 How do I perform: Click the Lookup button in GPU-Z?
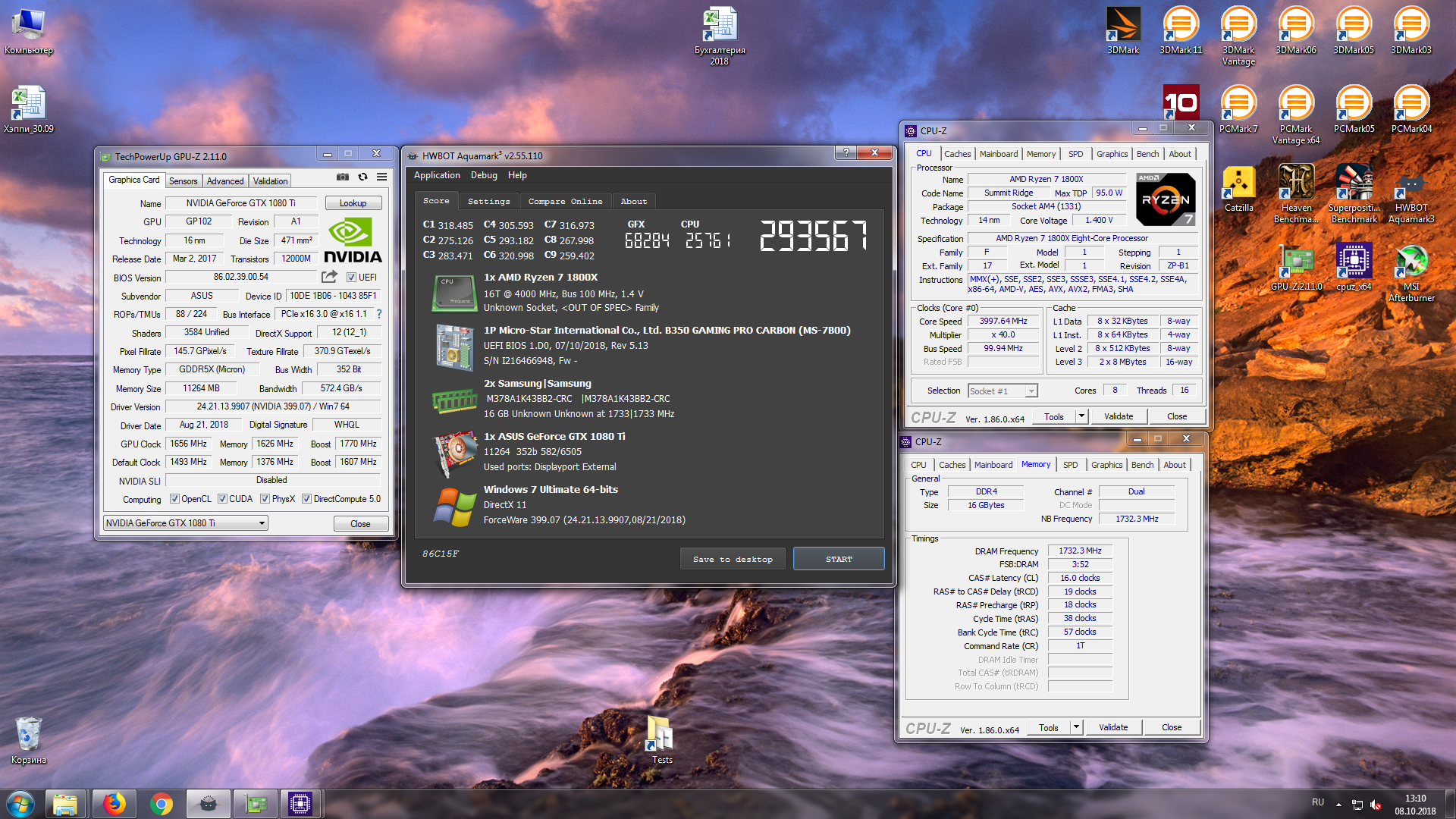[353, 203]
